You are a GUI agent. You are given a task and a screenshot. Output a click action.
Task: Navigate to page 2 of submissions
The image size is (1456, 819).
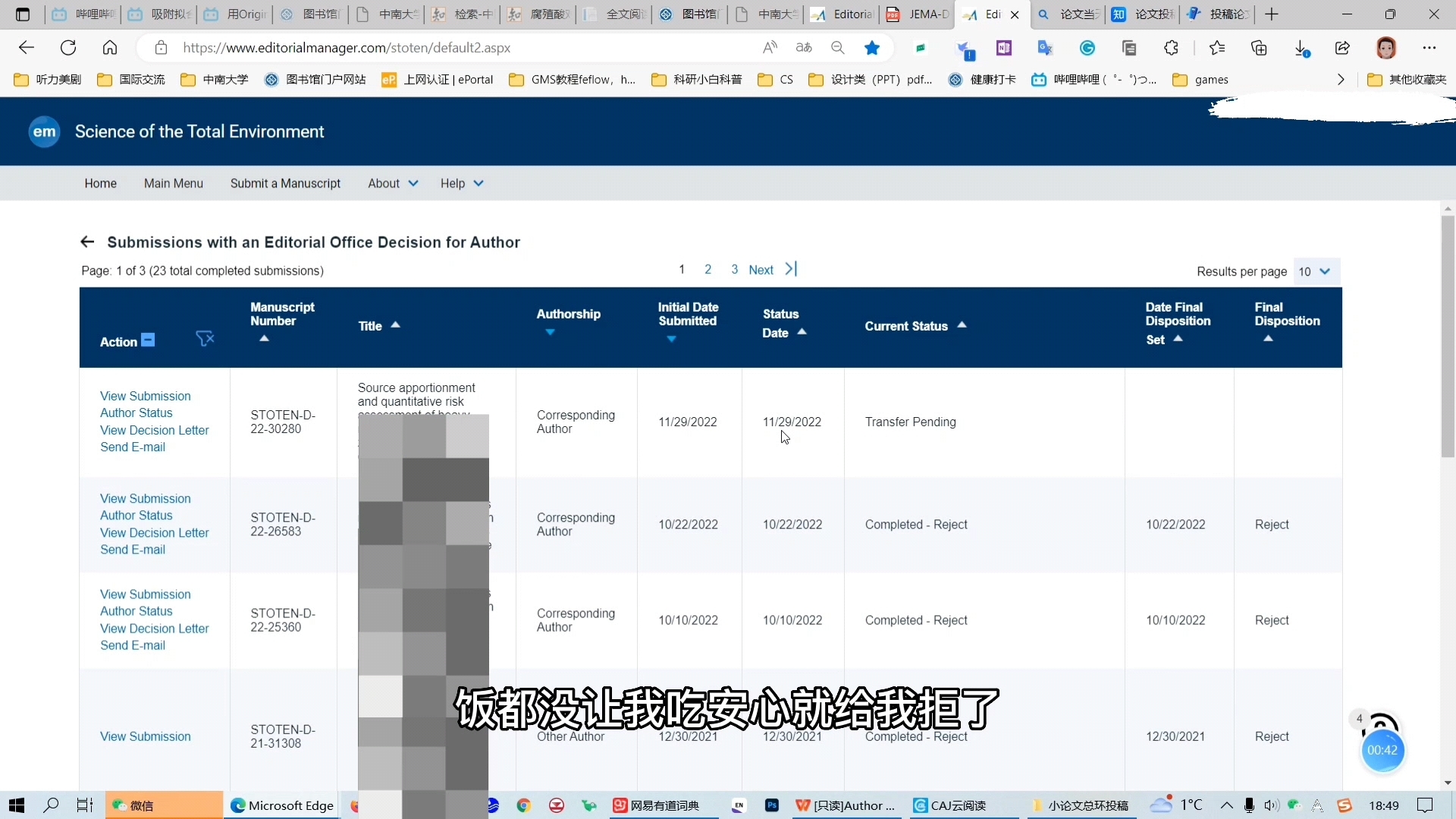tap(710, 270)
